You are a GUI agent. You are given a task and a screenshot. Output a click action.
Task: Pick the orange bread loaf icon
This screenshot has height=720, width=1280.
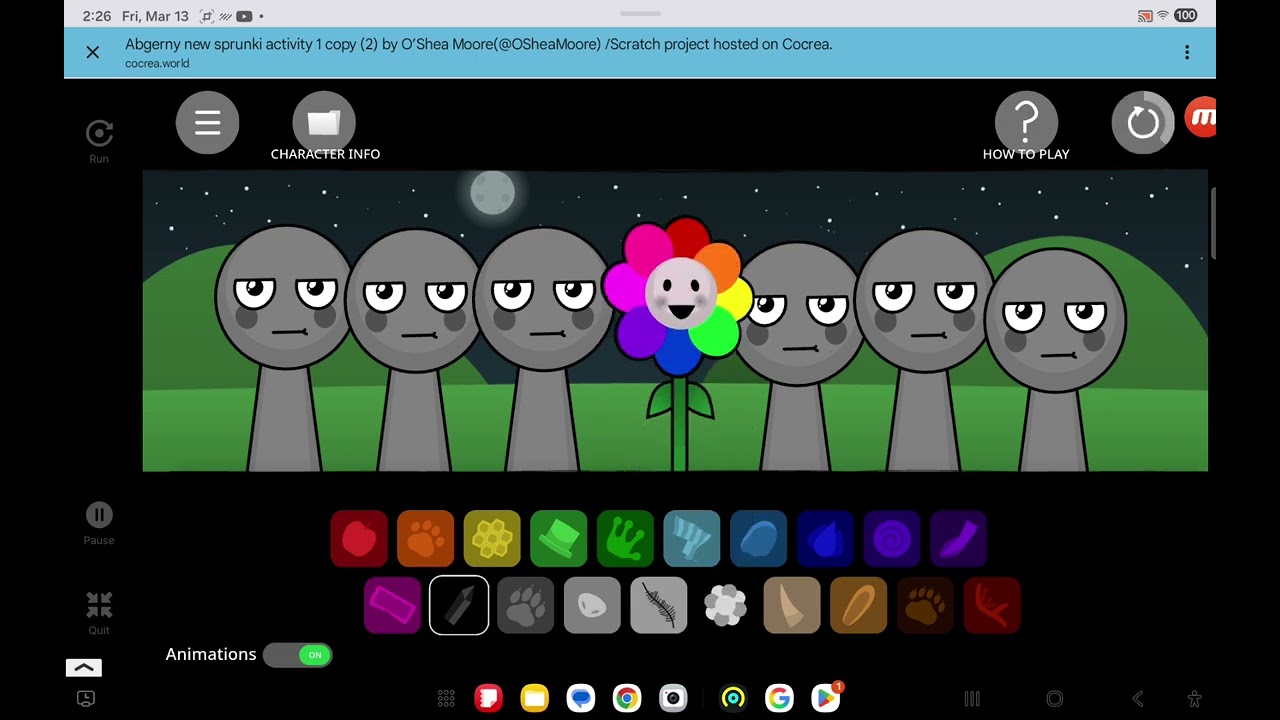click(x=858, y=605)
